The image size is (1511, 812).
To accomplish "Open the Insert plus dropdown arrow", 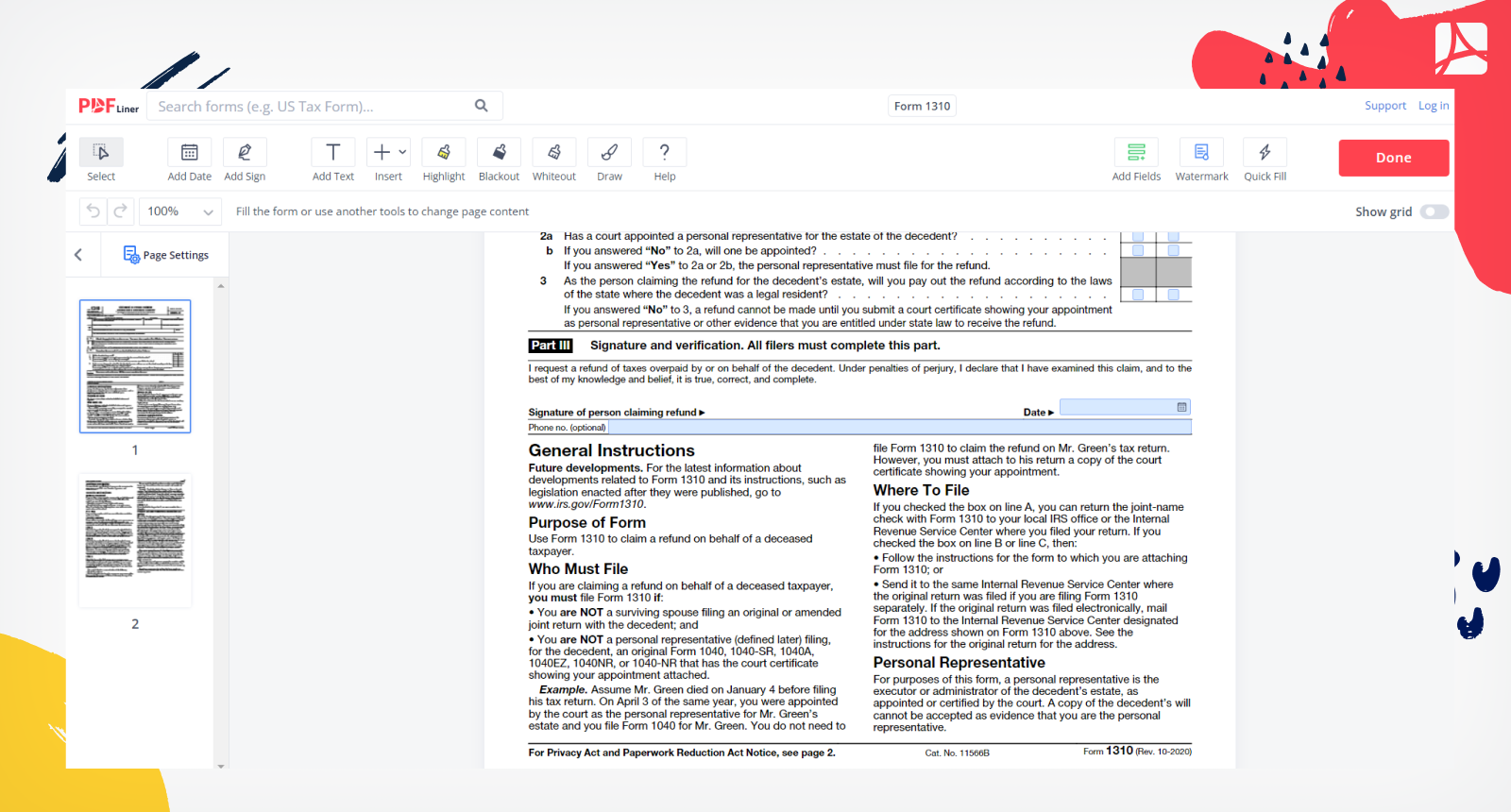I will [x=402, y=152].
